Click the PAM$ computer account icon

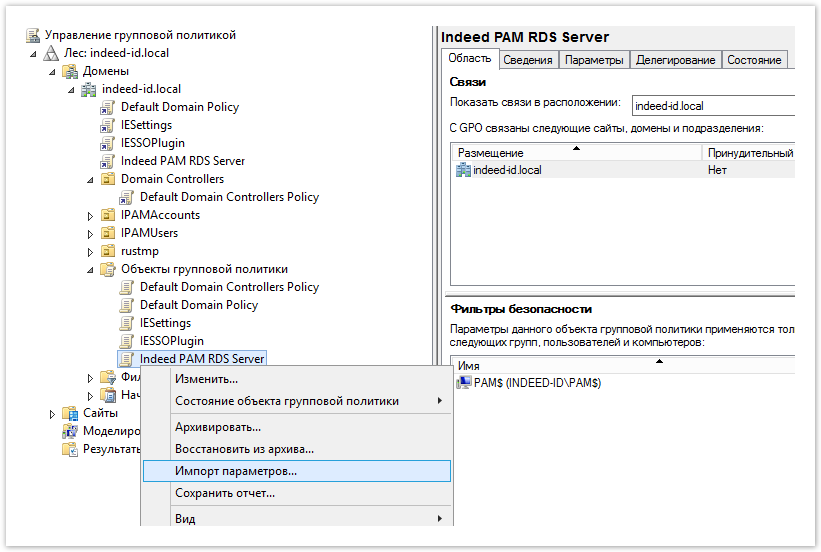(x=464, y=383)
